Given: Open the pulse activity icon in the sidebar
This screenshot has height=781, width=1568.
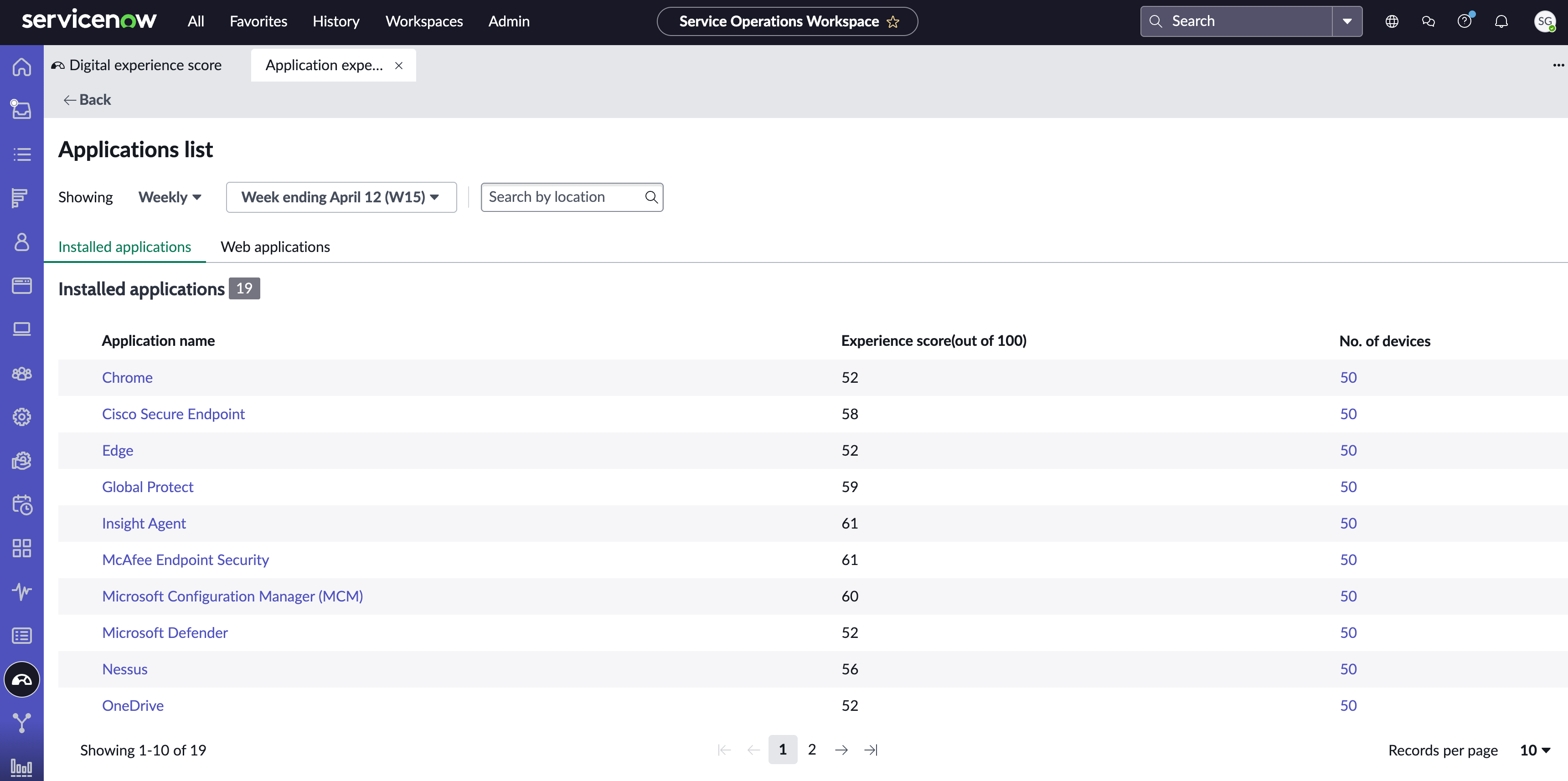Looking at the screenshot, I should click(22, 591).
